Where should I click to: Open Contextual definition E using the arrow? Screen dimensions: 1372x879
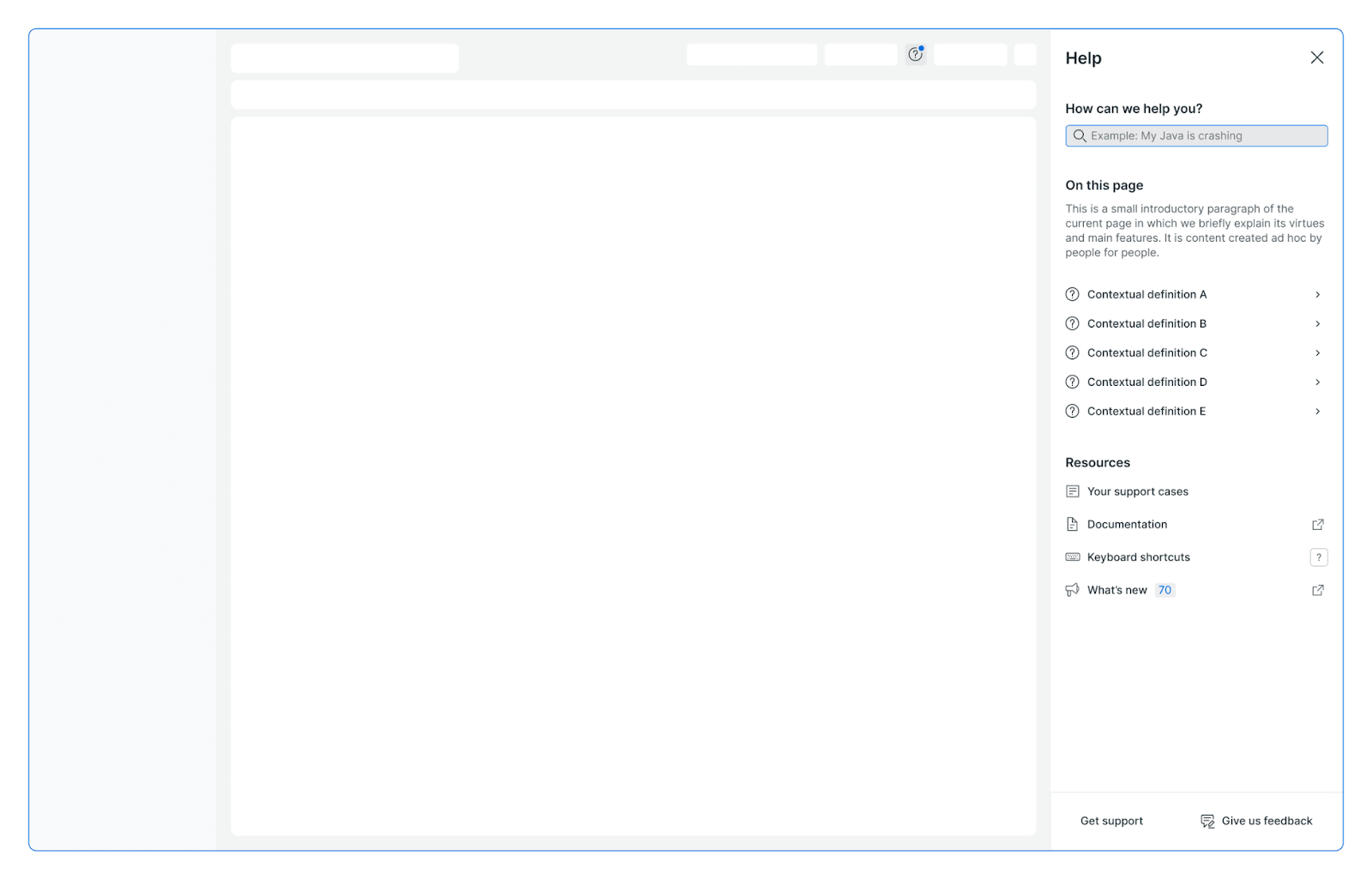click(x=1317, y=411)
